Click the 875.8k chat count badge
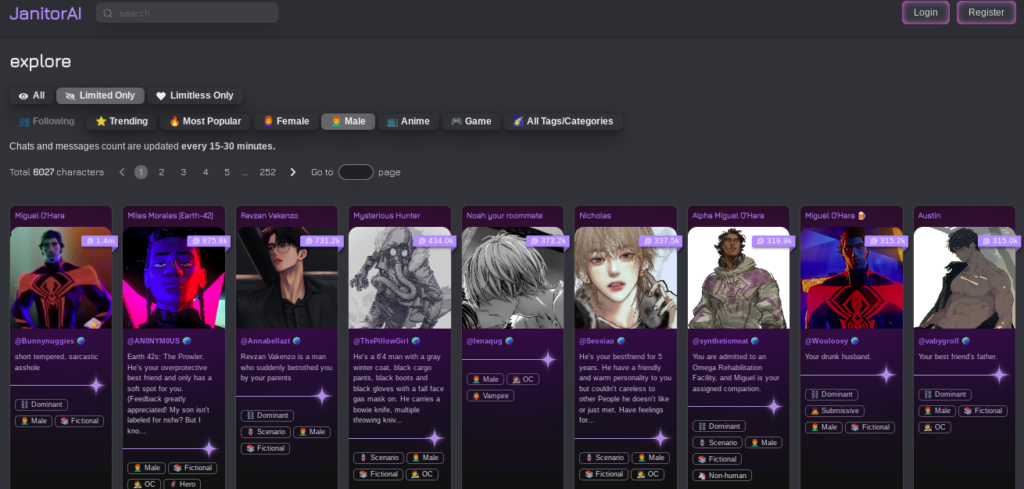The image size is (1024, 489). click(x=209, y=241)
